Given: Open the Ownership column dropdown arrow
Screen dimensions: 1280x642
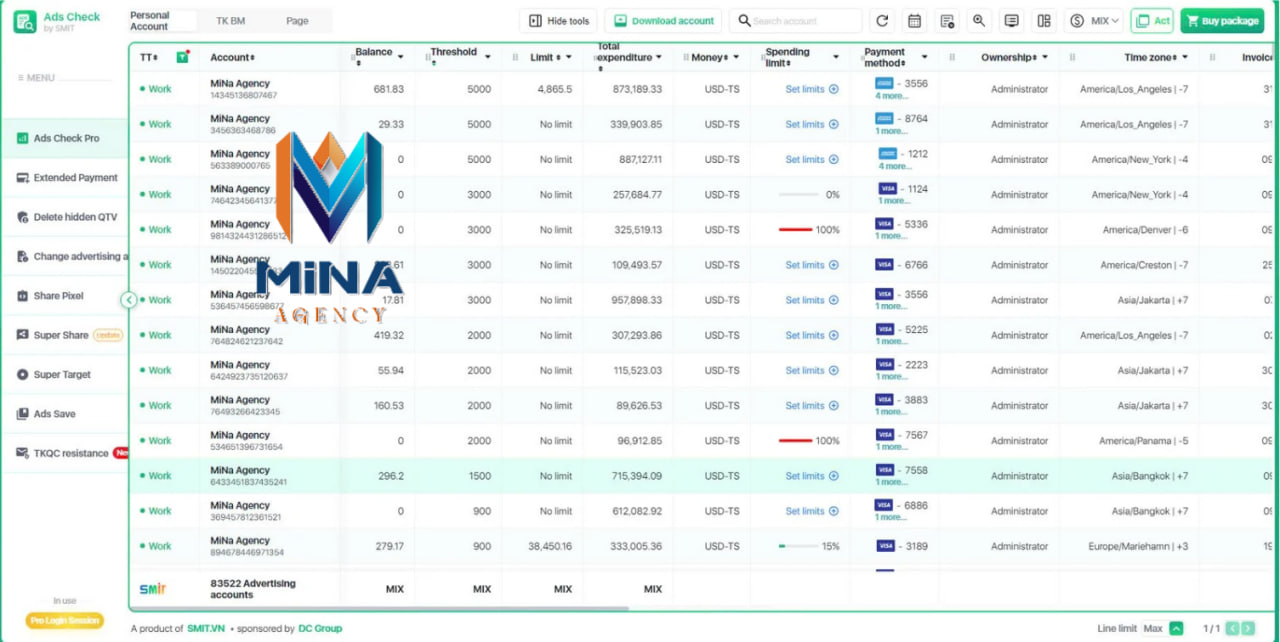Looking at the screenshot, I should (1045, 57).
